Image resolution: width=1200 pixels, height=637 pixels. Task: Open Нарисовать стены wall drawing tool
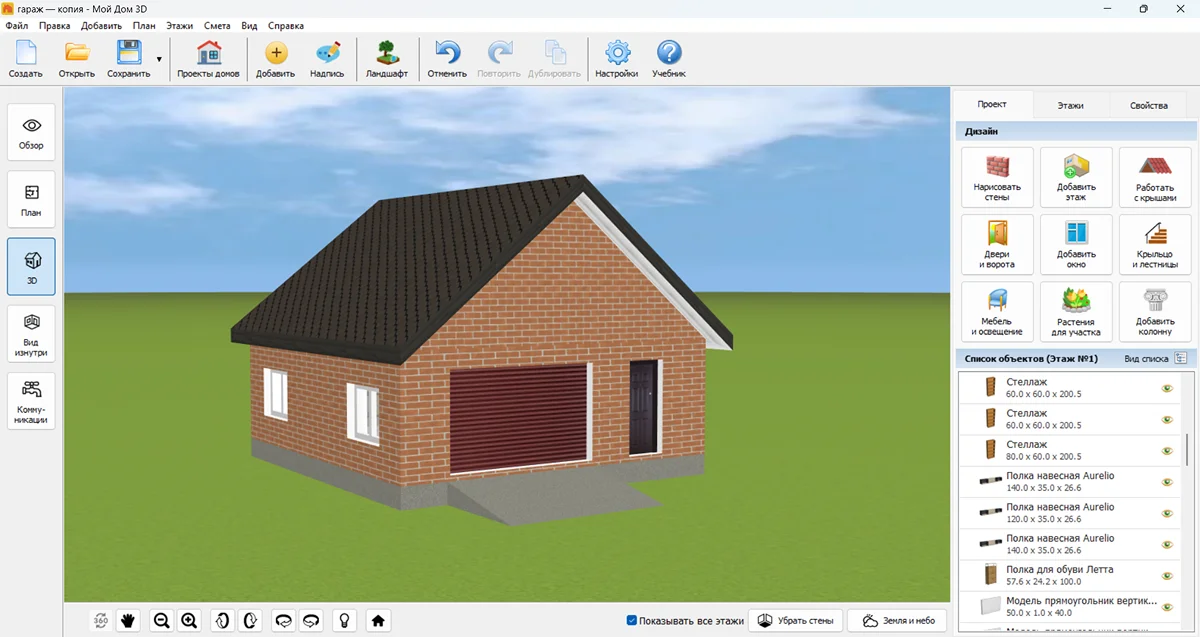(x=997, y=178)
